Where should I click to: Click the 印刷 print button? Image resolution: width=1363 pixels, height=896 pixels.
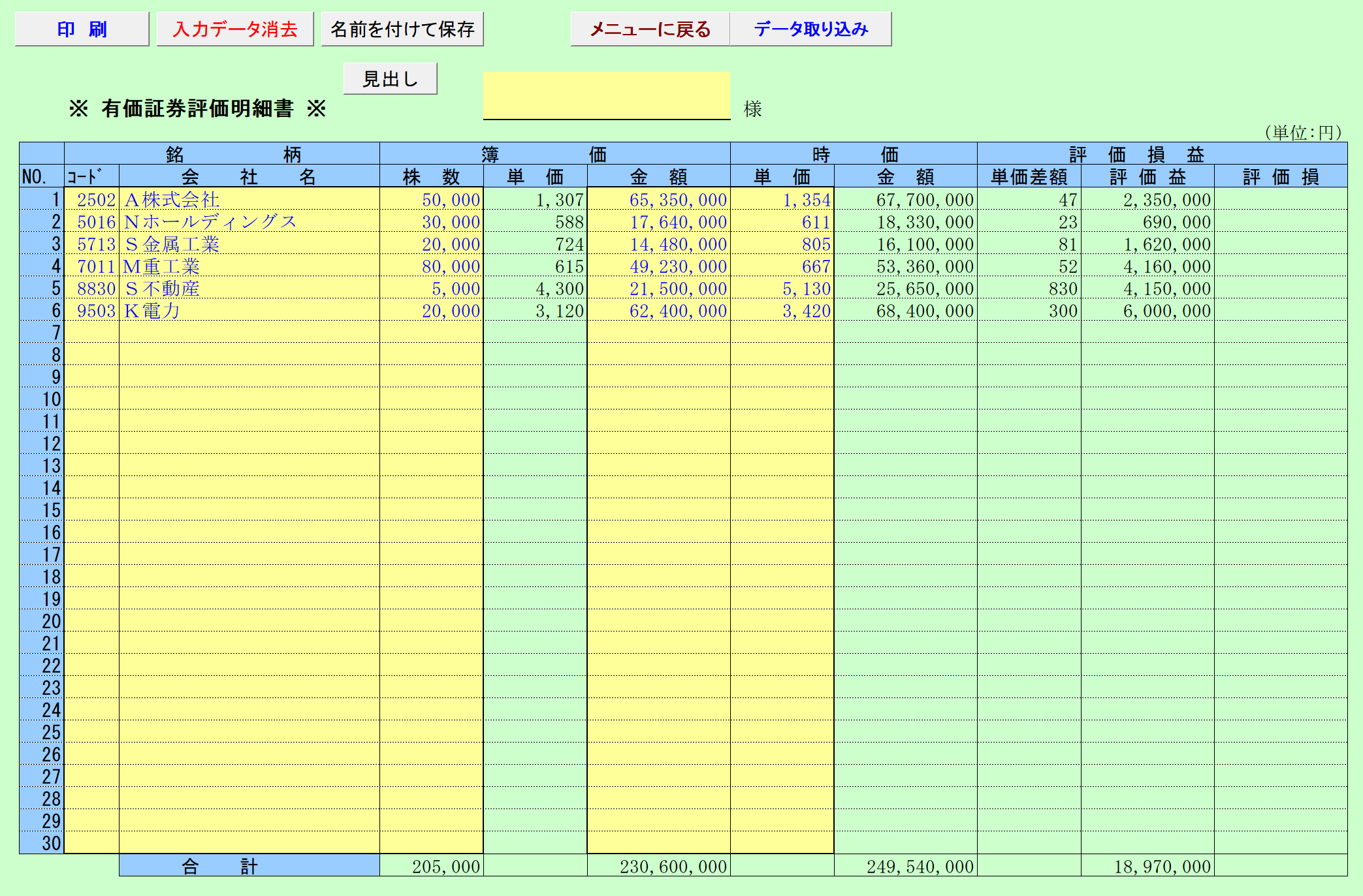[82, 29]
